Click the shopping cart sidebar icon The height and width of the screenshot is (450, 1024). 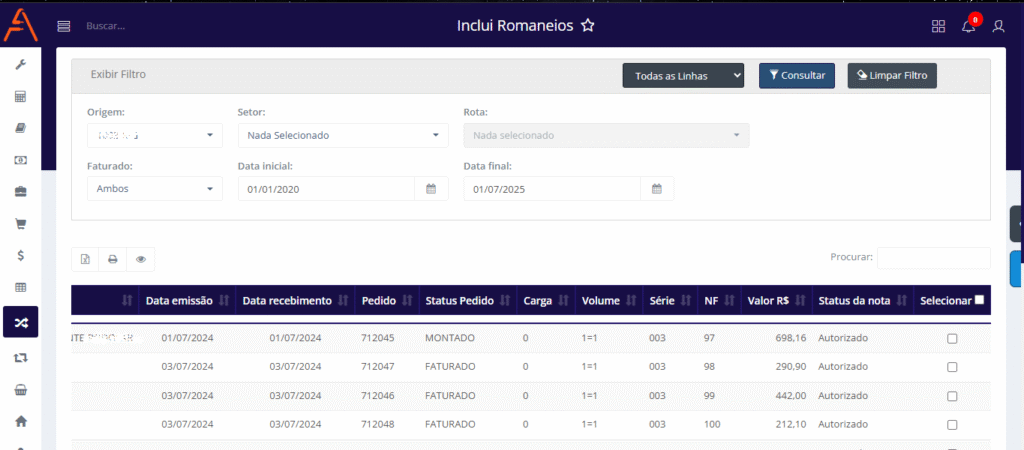tap(20, 223)
